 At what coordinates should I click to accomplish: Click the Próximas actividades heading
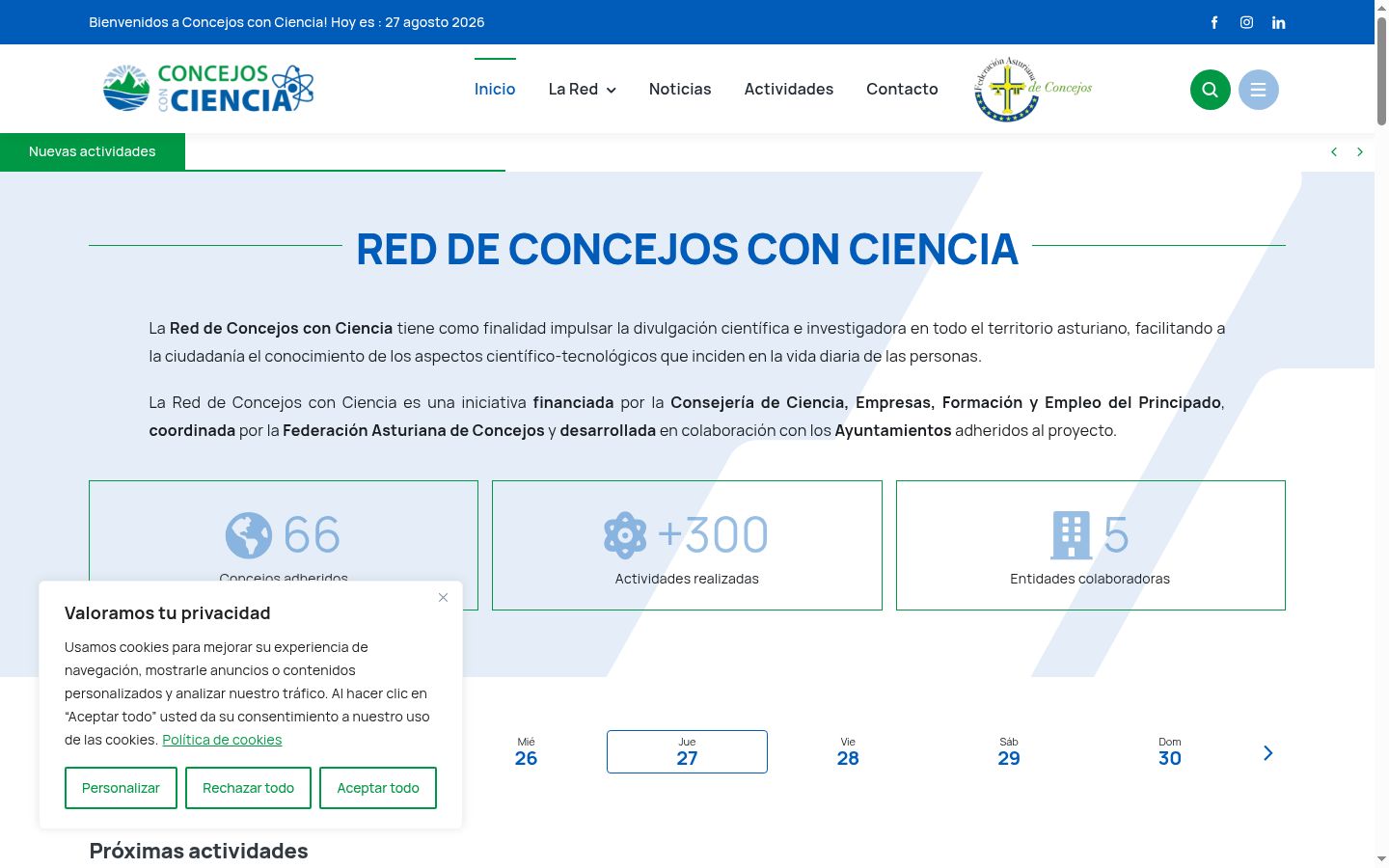tap(199, 851)
